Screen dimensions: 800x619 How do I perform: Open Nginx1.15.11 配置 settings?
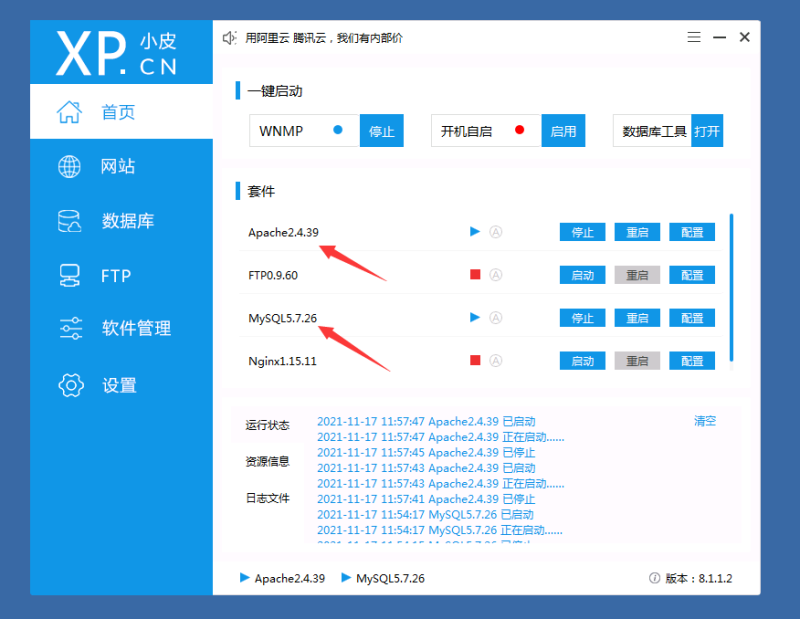click(x=692, y=361)
